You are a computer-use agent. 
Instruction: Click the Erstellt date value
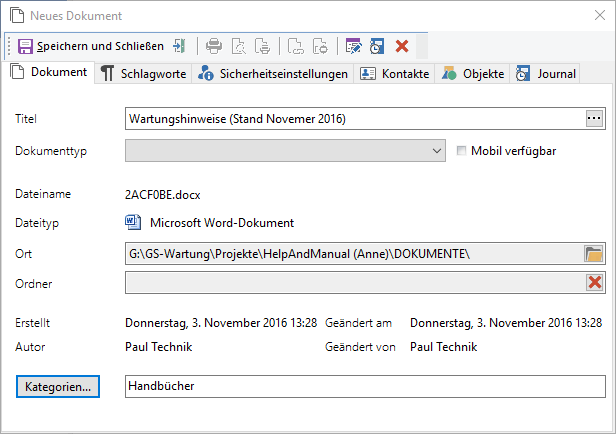tap(221, 323)
